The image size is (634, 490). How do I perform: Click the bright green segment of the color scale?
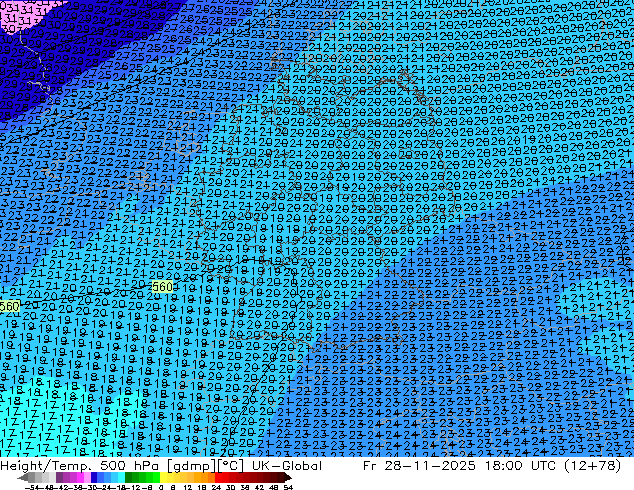tap(156, 477)
